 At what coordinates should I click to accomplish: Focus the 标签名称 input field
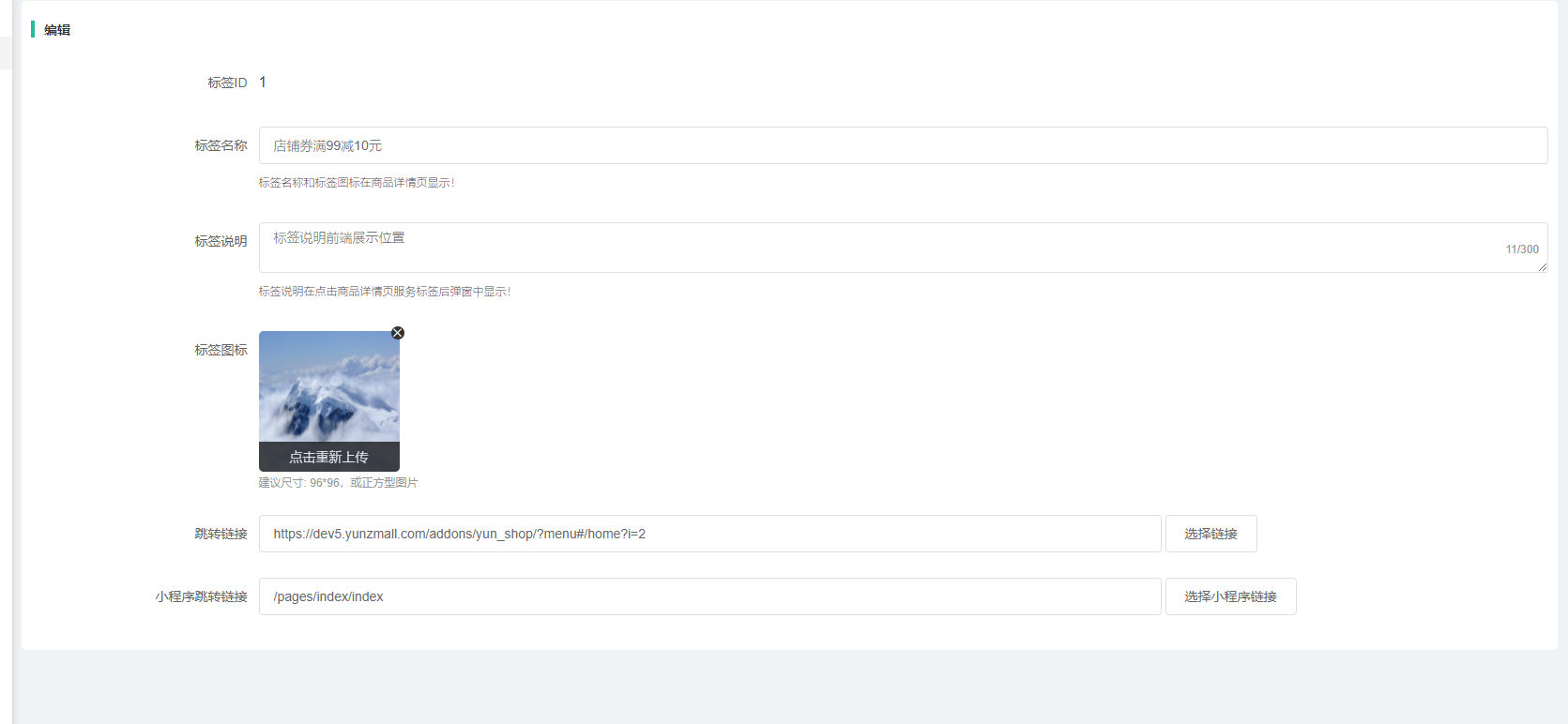902,145
